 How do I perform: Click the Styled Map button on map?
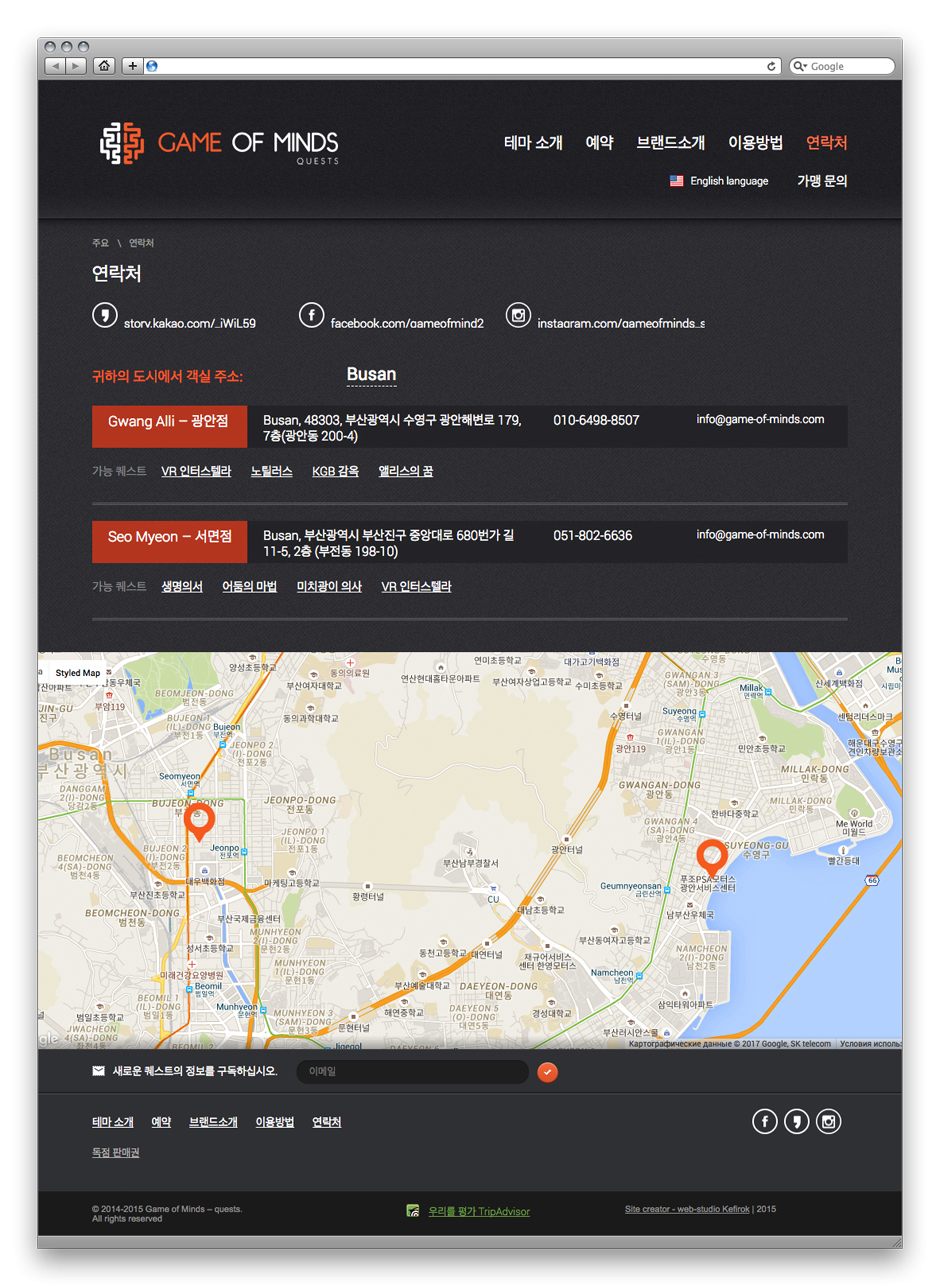(77, 673)
